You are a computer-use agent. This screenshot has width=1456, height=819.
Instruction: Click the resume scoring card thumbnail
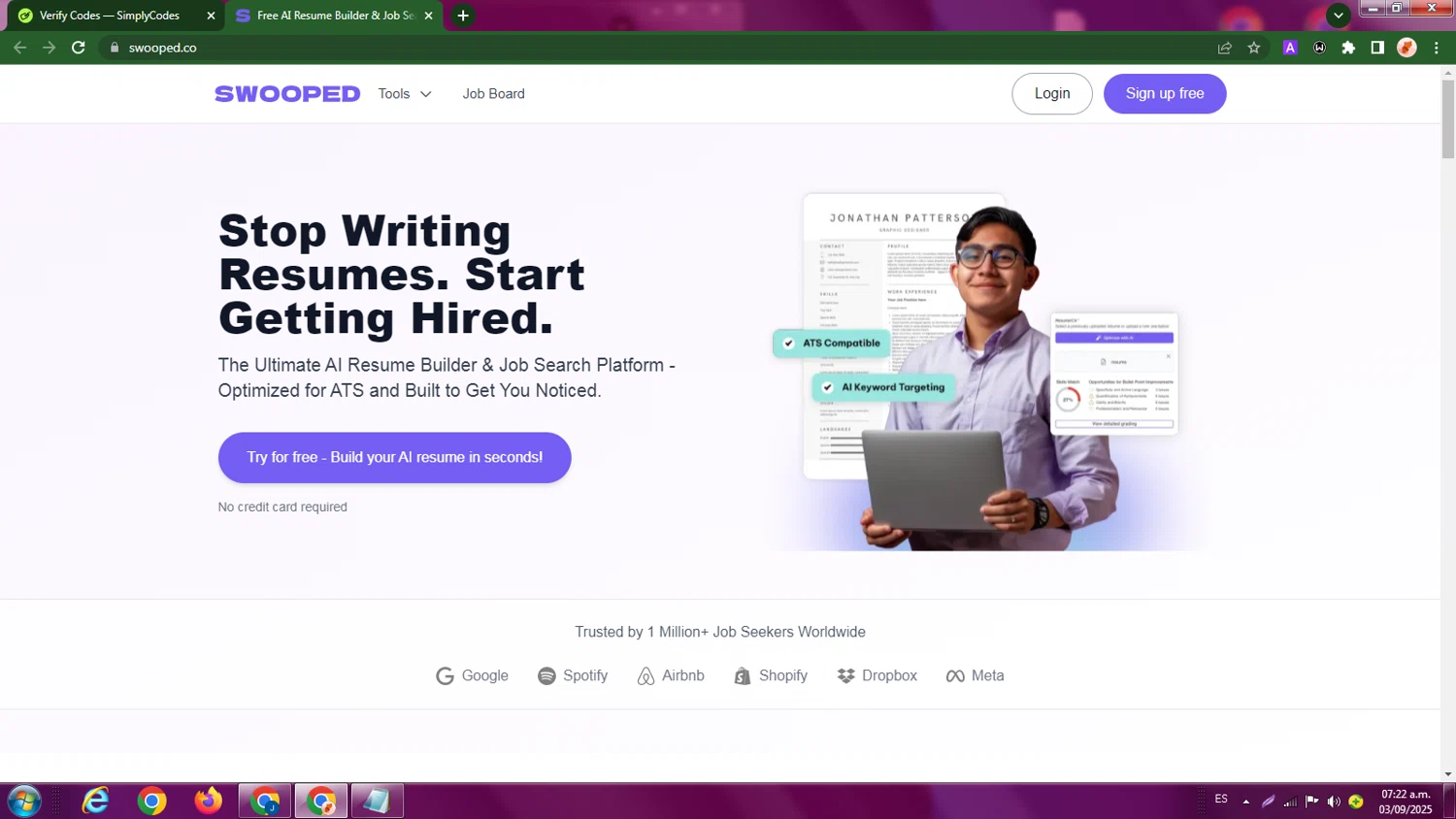click(x=1114, y=373)
